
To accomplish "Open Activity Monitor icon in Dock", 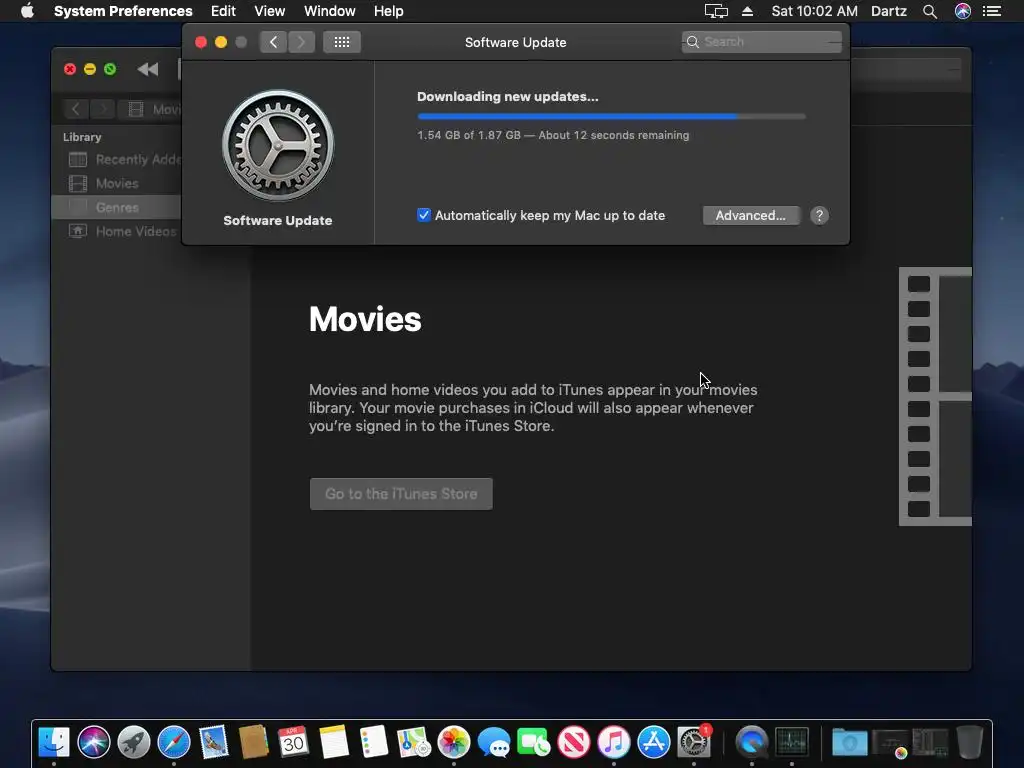I will click(x=792, y=742).
